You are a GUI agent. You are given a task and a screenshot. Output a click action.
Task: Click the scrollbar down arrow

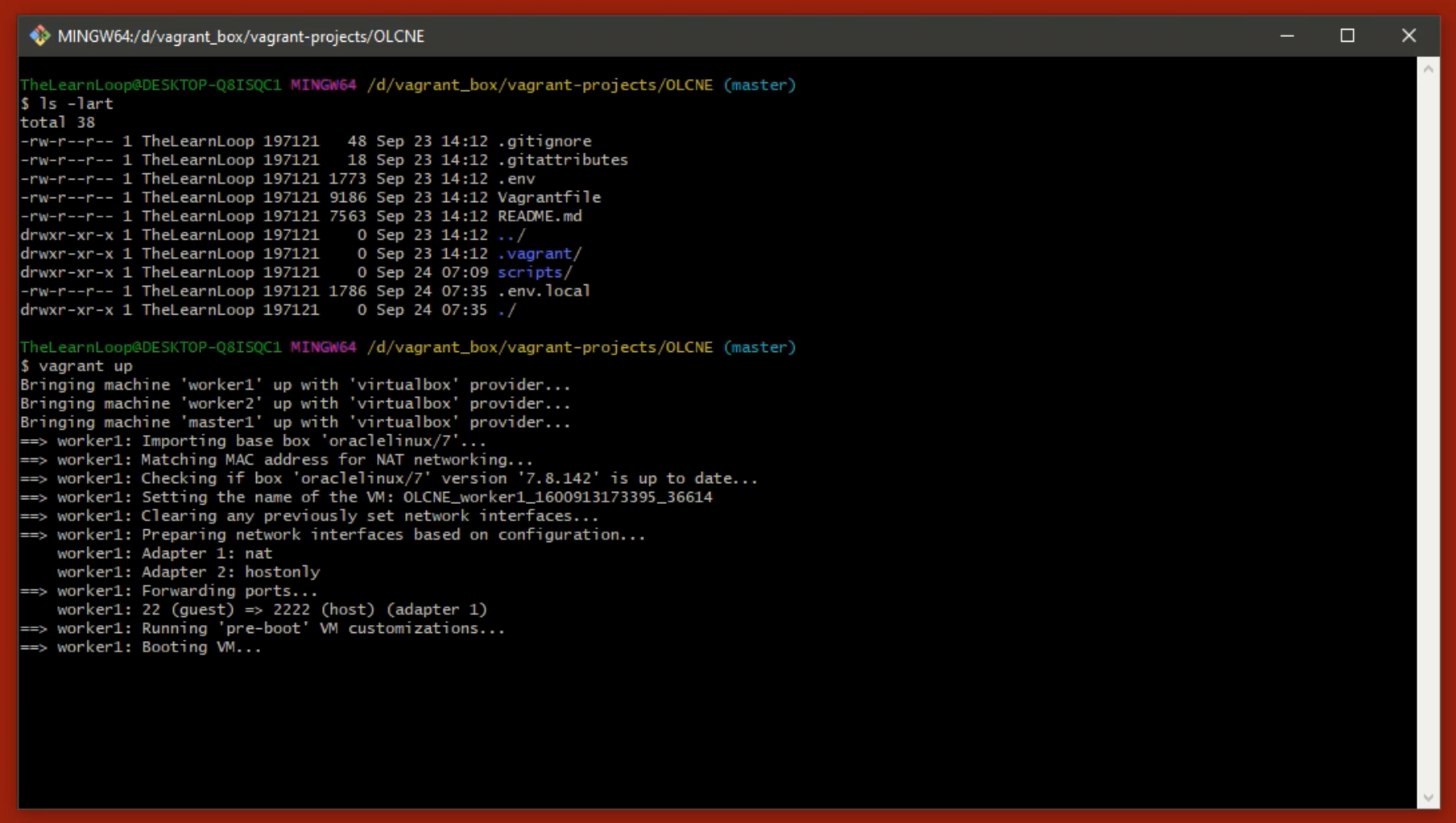click(x=1428, y=798)
